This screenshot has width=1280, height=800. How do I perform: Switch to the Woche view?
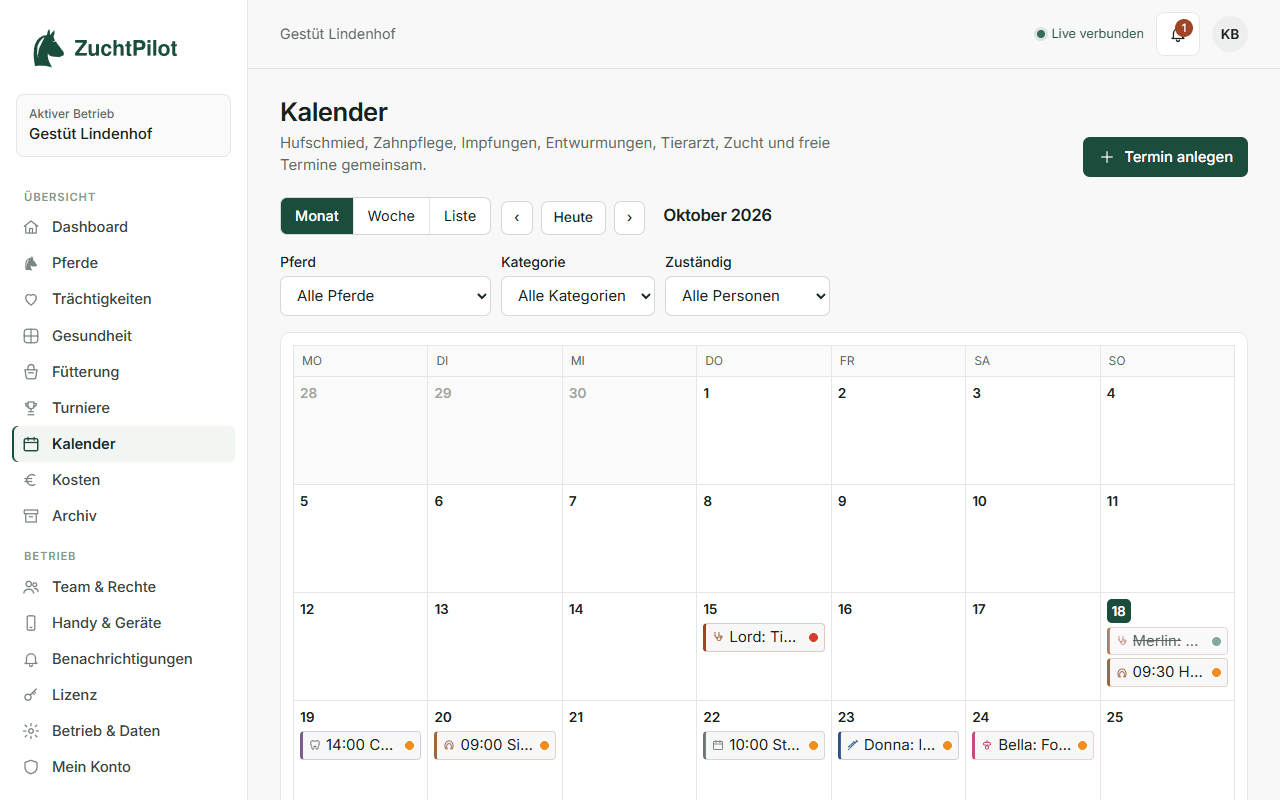click(x=391, y=216)
